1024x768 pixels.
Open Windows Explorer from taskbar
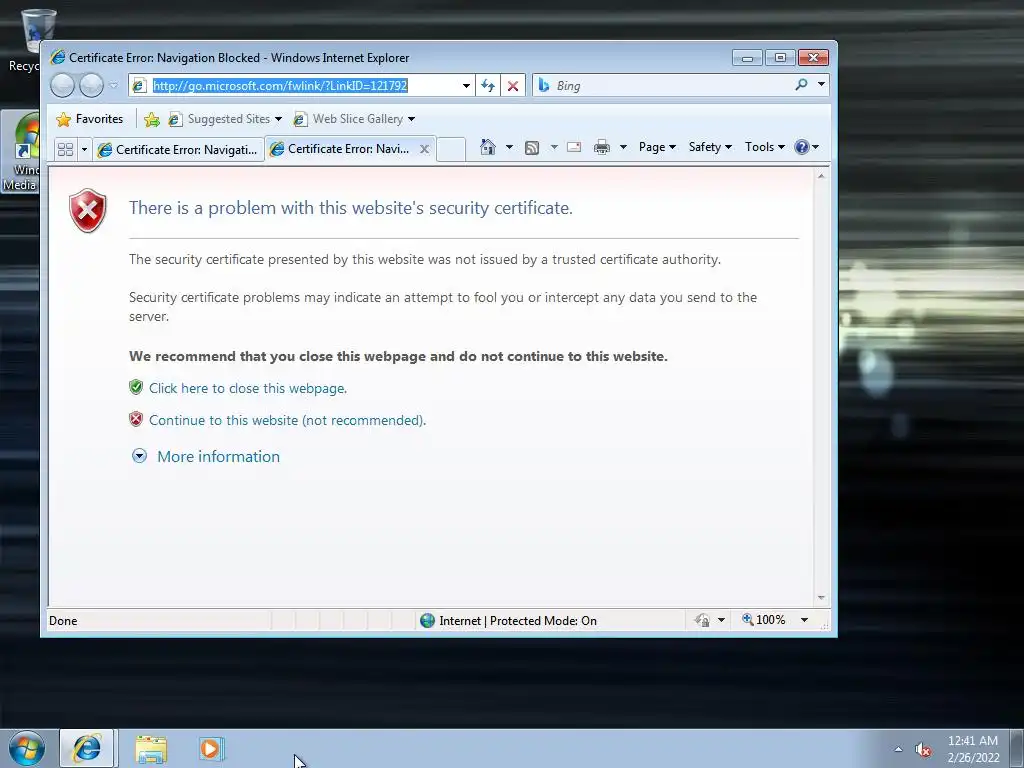(151, 749)
